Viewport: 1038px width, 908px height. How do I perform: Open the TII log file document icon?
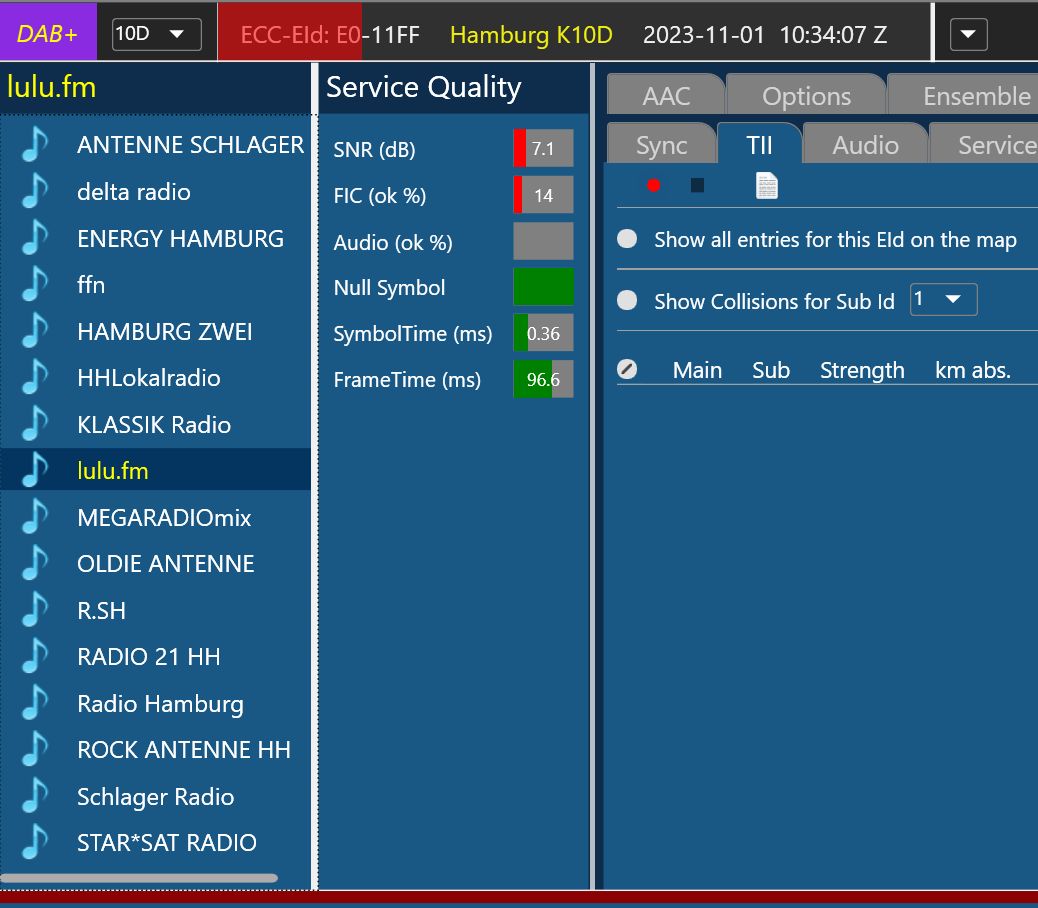[766, 186]
